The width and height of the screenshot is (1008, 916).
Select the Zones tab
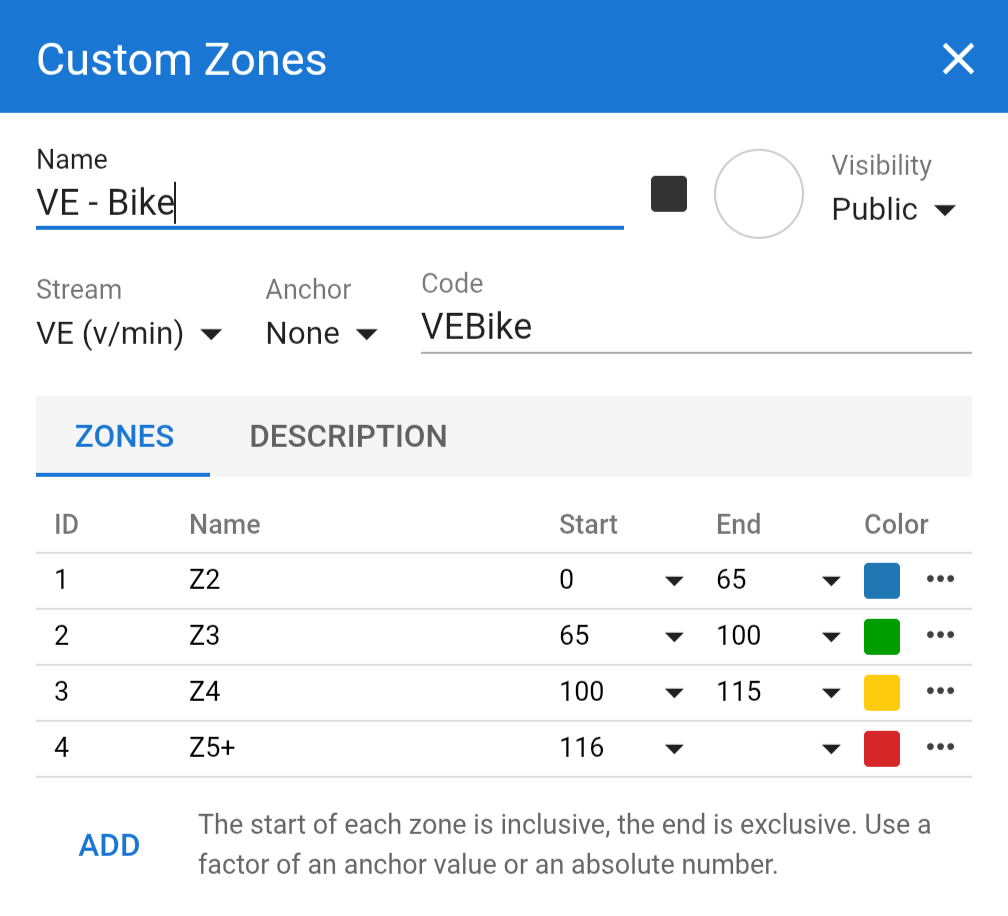[x=124, y=437]
